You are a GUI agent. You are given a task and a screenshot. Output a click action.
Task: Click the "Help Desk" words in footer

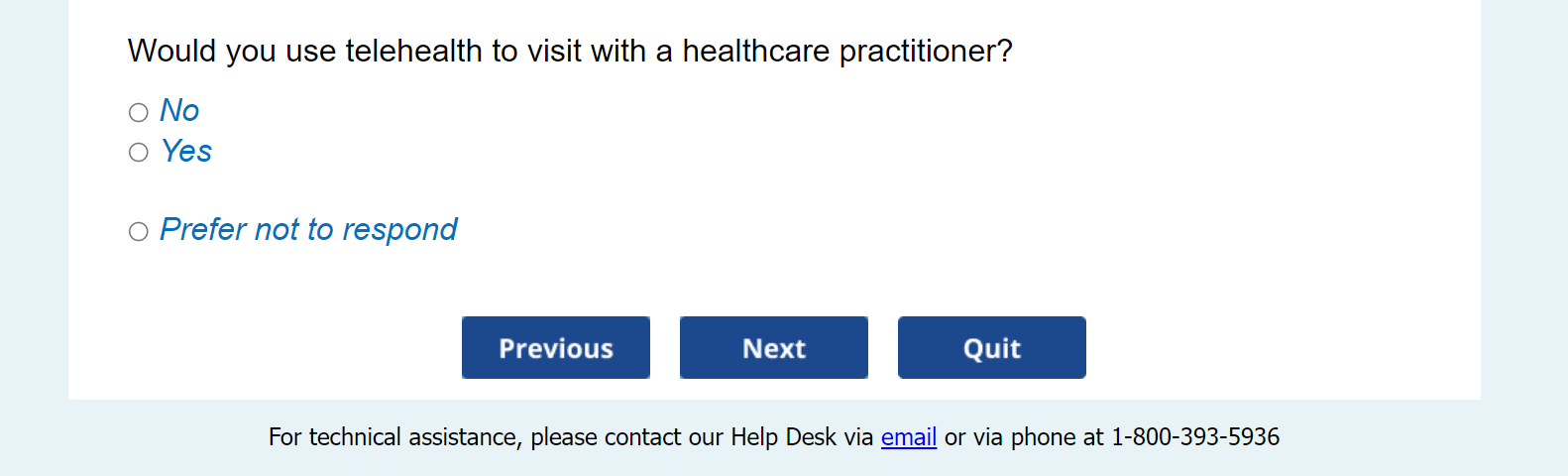[x=783, y=437]
